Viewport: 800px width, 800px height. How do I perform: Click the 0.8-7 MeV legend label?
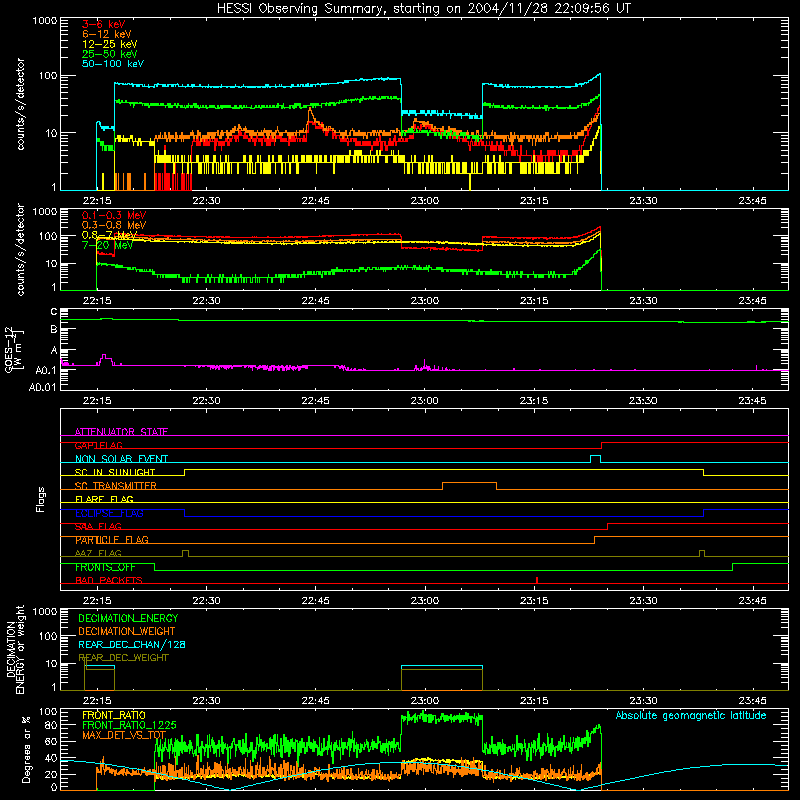[x=110, y=235]
